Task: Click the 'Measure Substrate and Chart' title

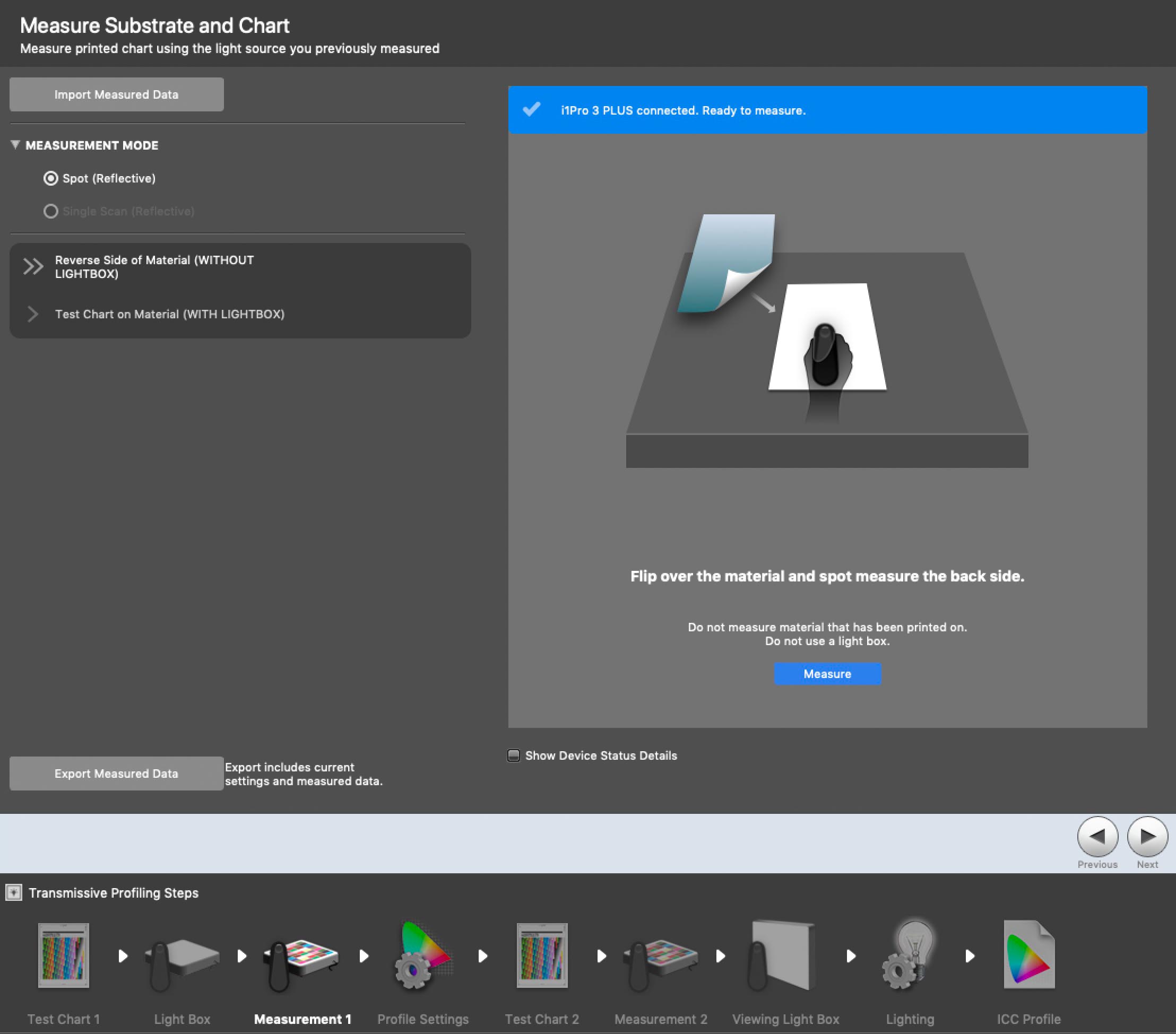Action: (154, 25)
